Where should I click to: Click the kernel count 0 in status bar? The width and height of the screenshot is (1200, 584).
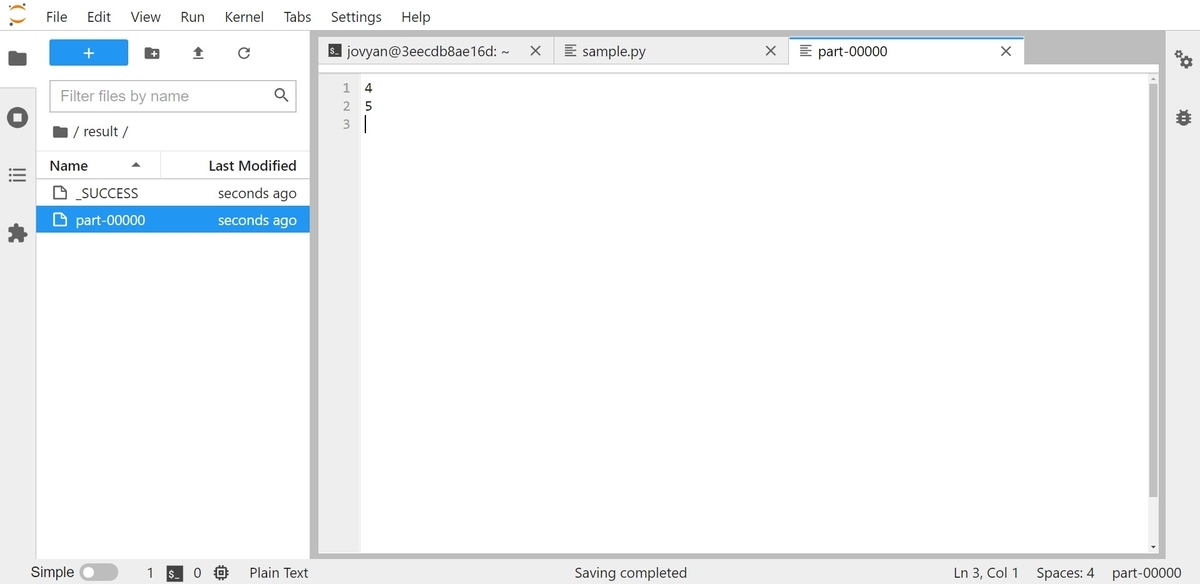(197, 573)
